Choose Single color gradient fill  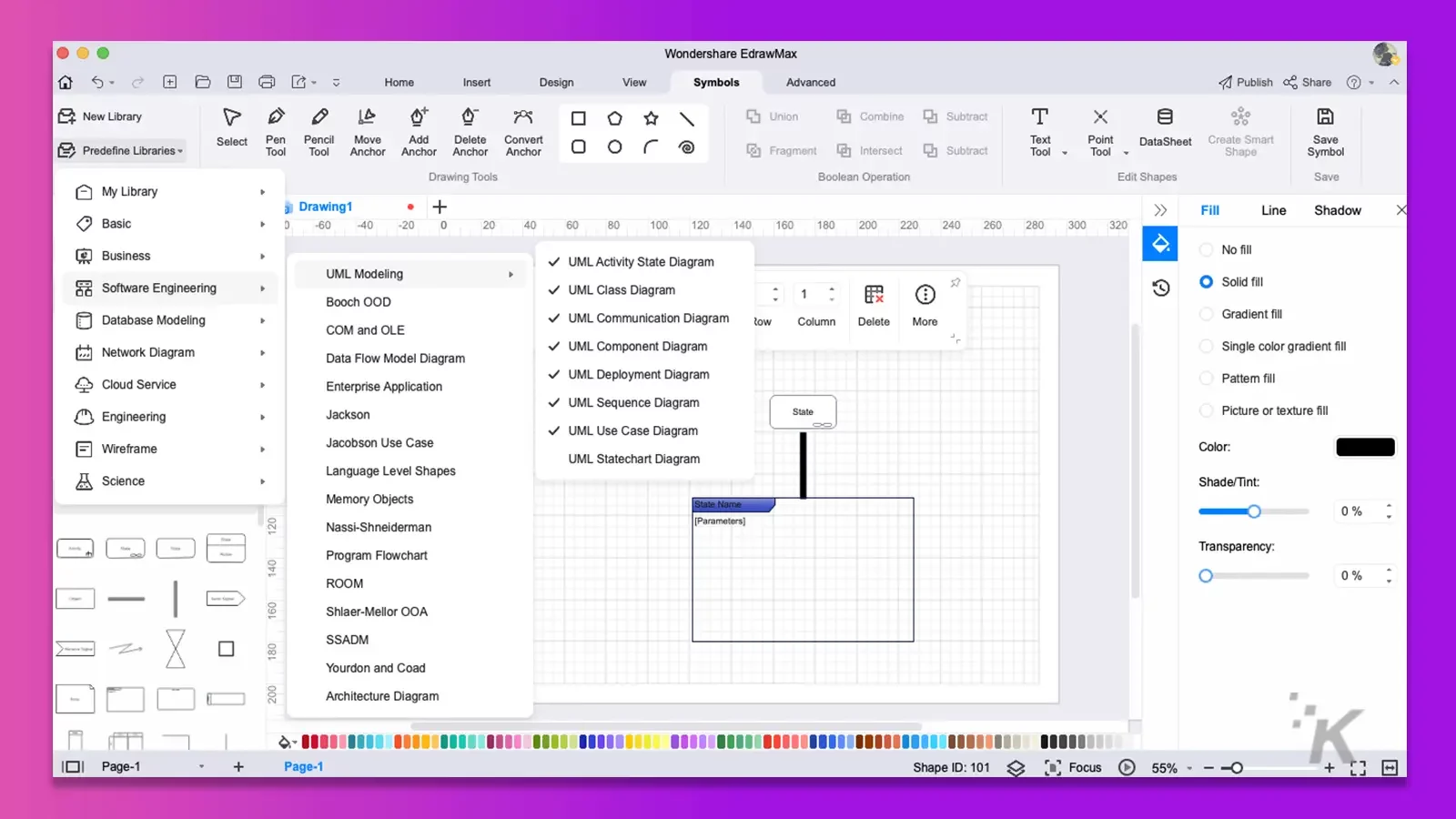(1272, 346)
